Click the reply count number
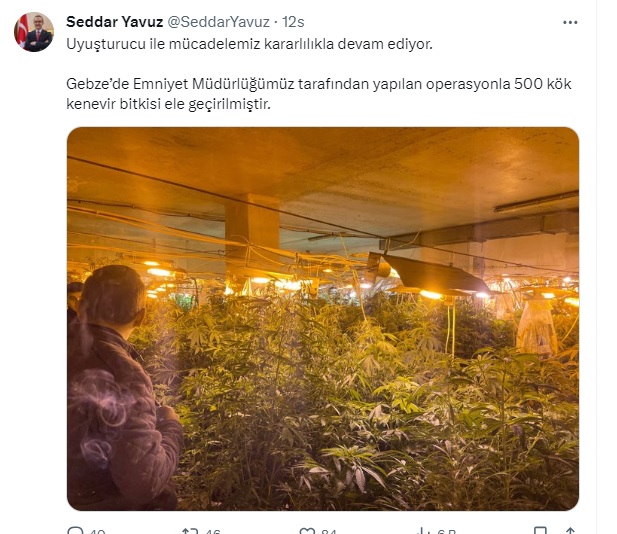The image size is (617, 534). pos(97,532)
